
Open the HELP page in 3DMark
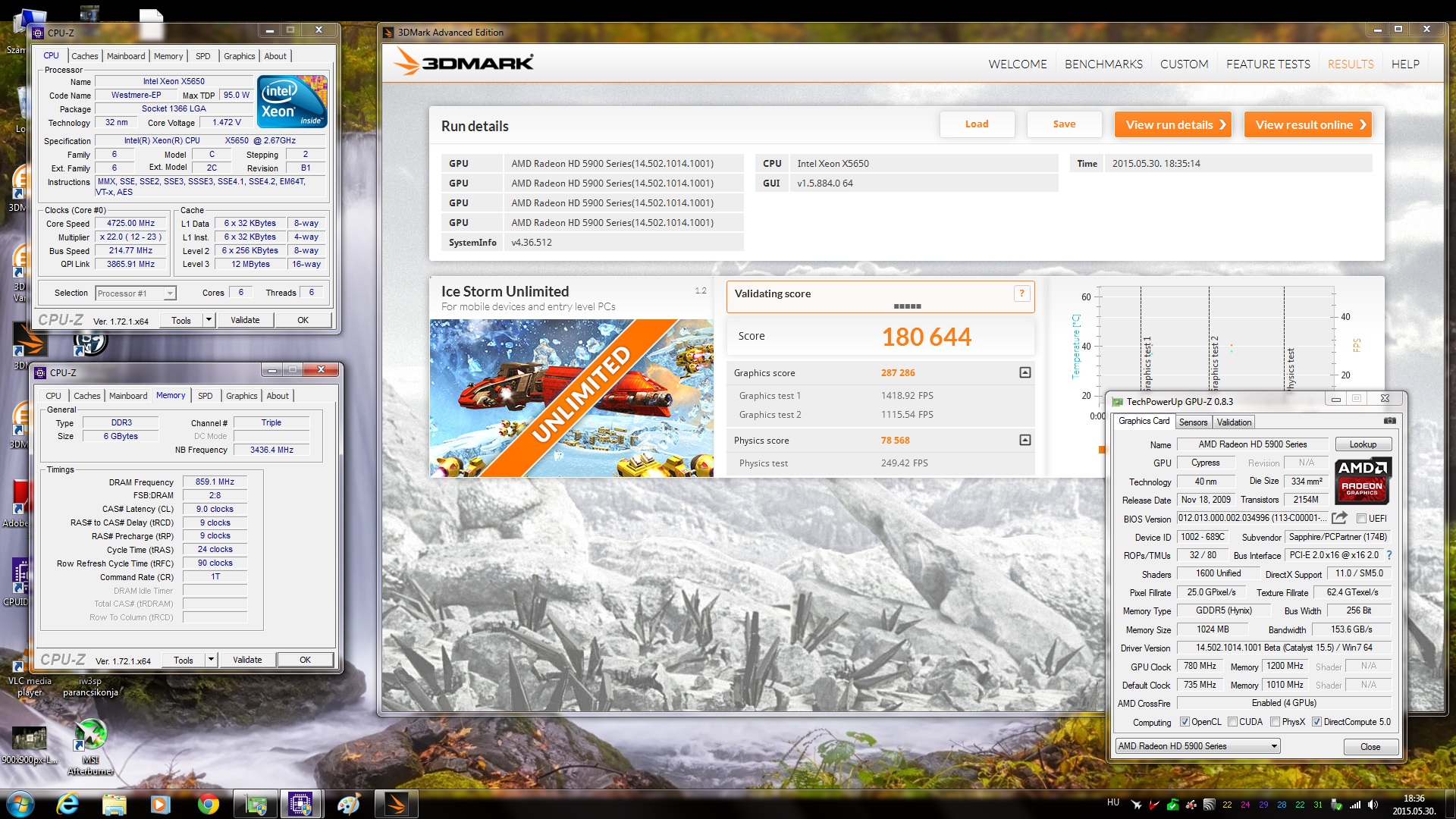(x=1405, y=64)
